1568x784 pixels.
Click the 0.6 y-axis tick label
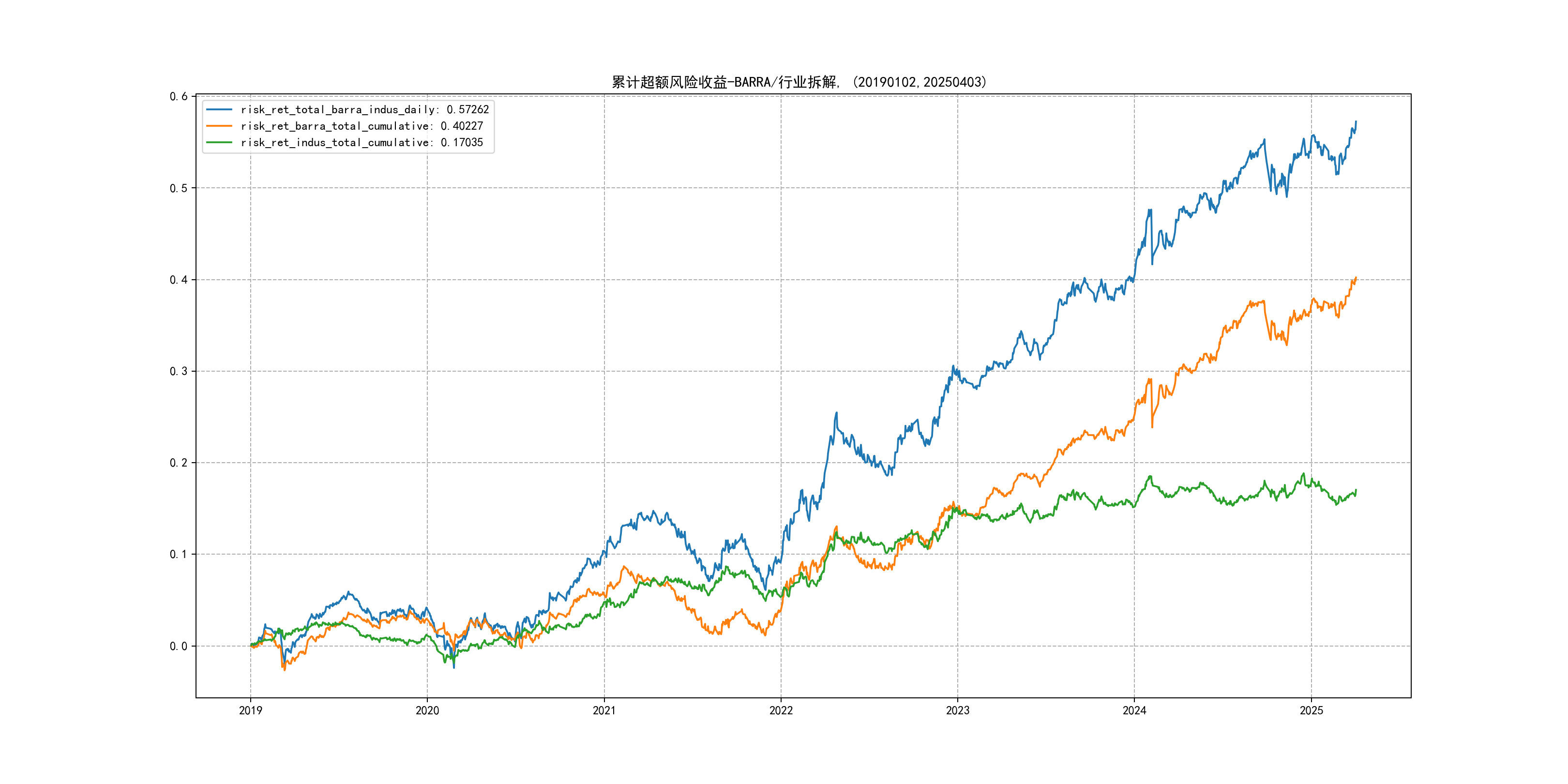coord(179,96)
